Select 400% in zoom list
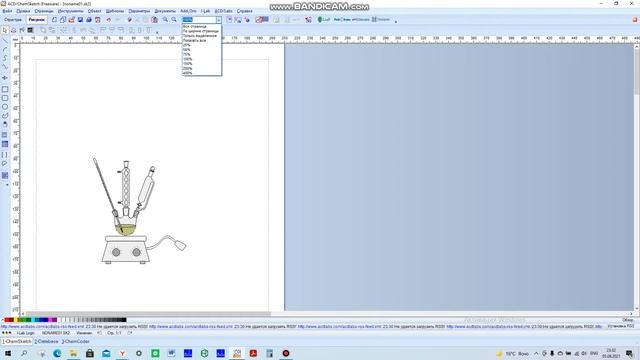640x360 pixels. tap(202, 73)
